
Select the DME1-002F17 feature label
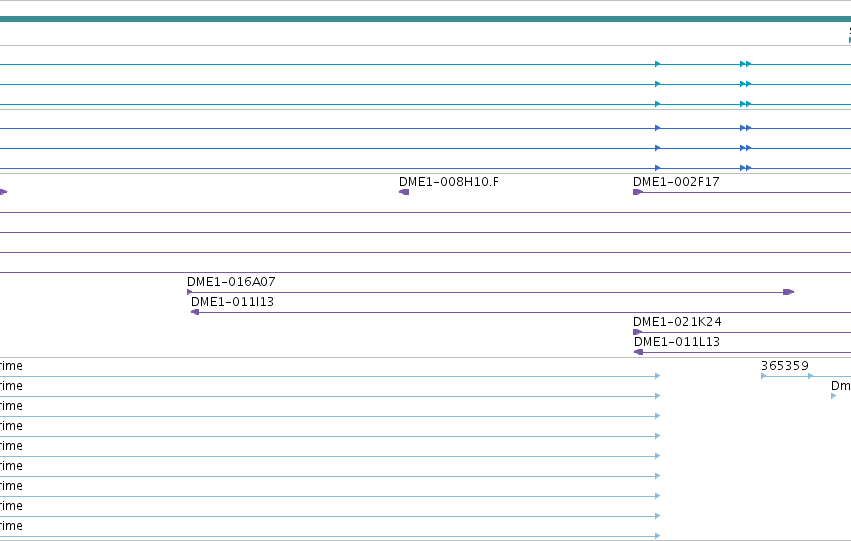click(676, 182)
